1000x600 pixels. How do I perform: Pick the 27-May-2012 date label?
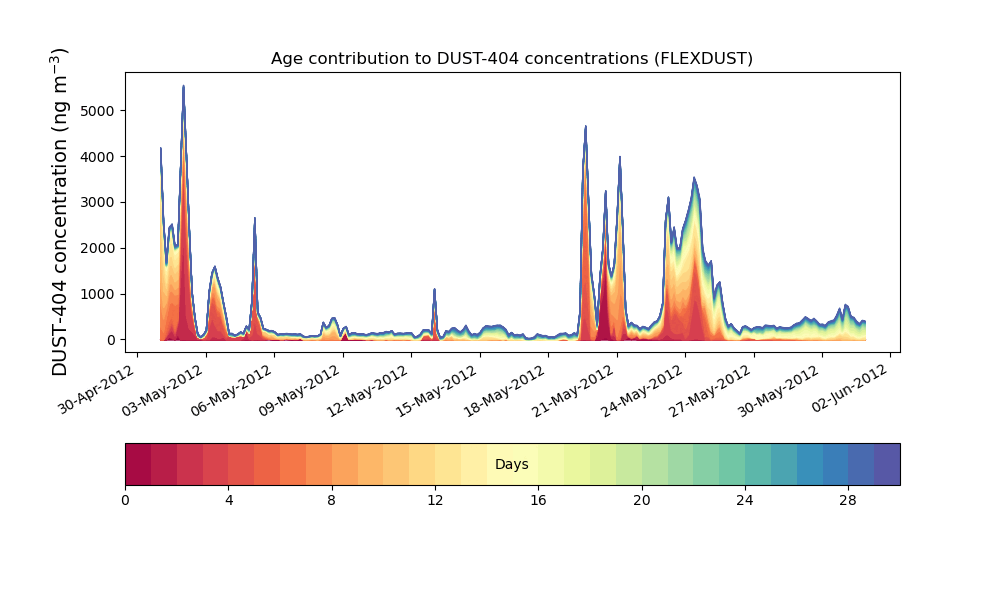[x=712, y=390]
